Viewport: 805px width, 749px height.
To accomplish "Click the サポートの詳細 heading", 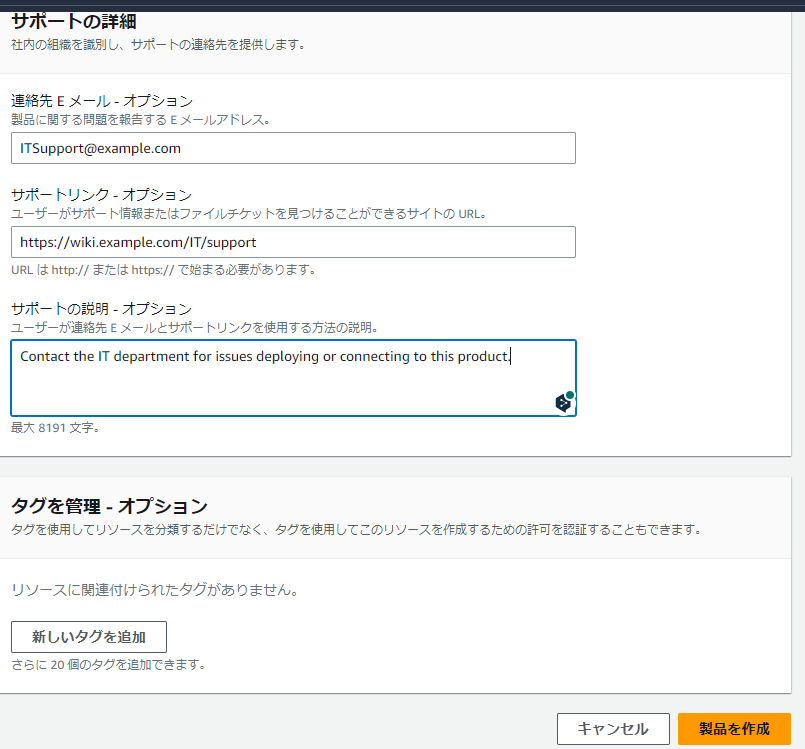I will [x=74, y=22].
